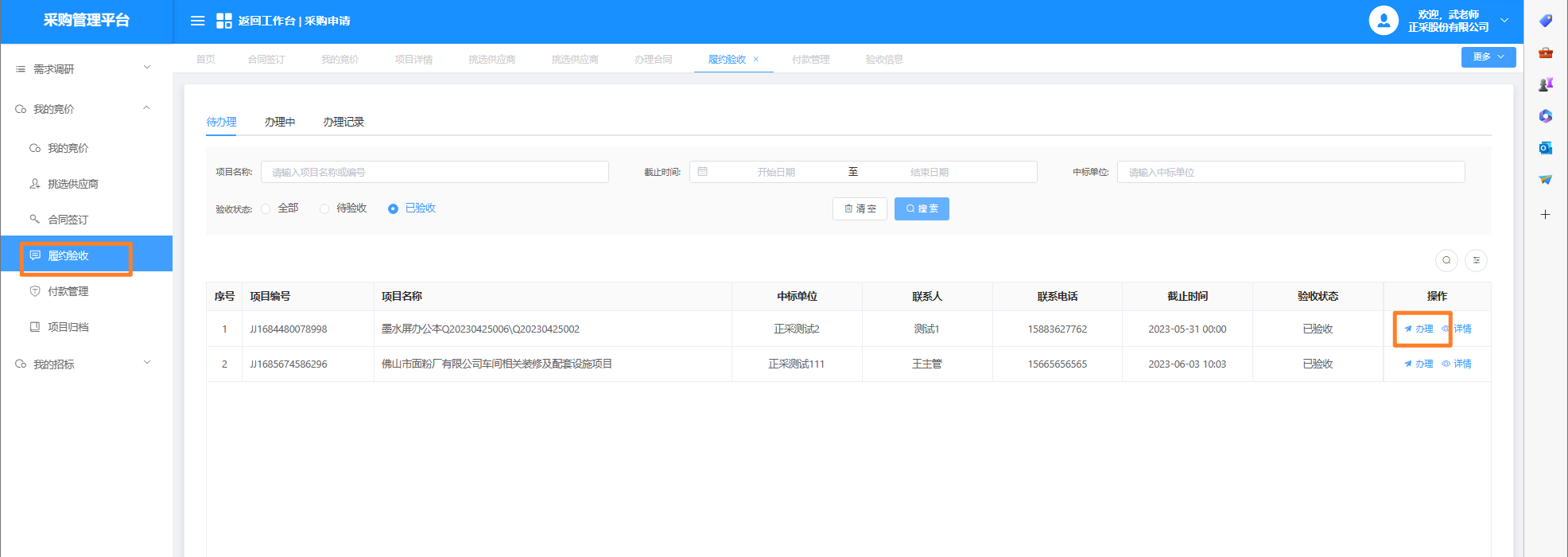Screen dimensions: 1568x557
Task: Click the 项目名称 input field
Action: pos(434,172)
